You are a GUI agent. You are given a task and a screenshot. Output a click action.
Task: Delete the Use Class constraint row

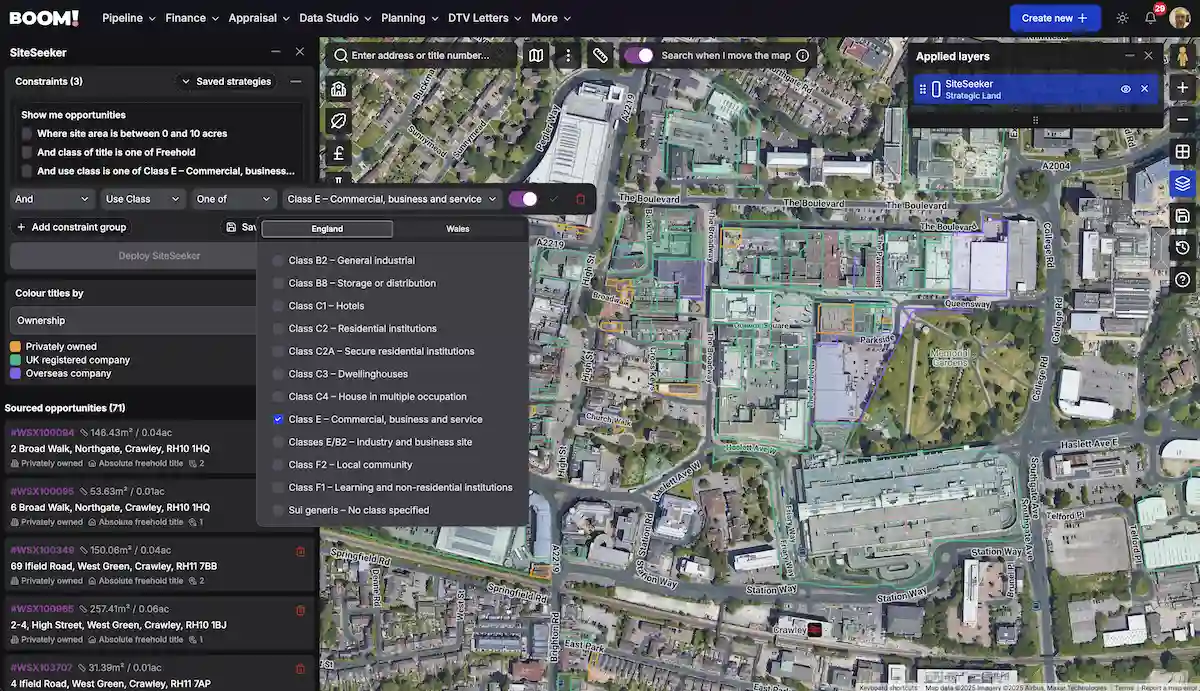[581, 199]
